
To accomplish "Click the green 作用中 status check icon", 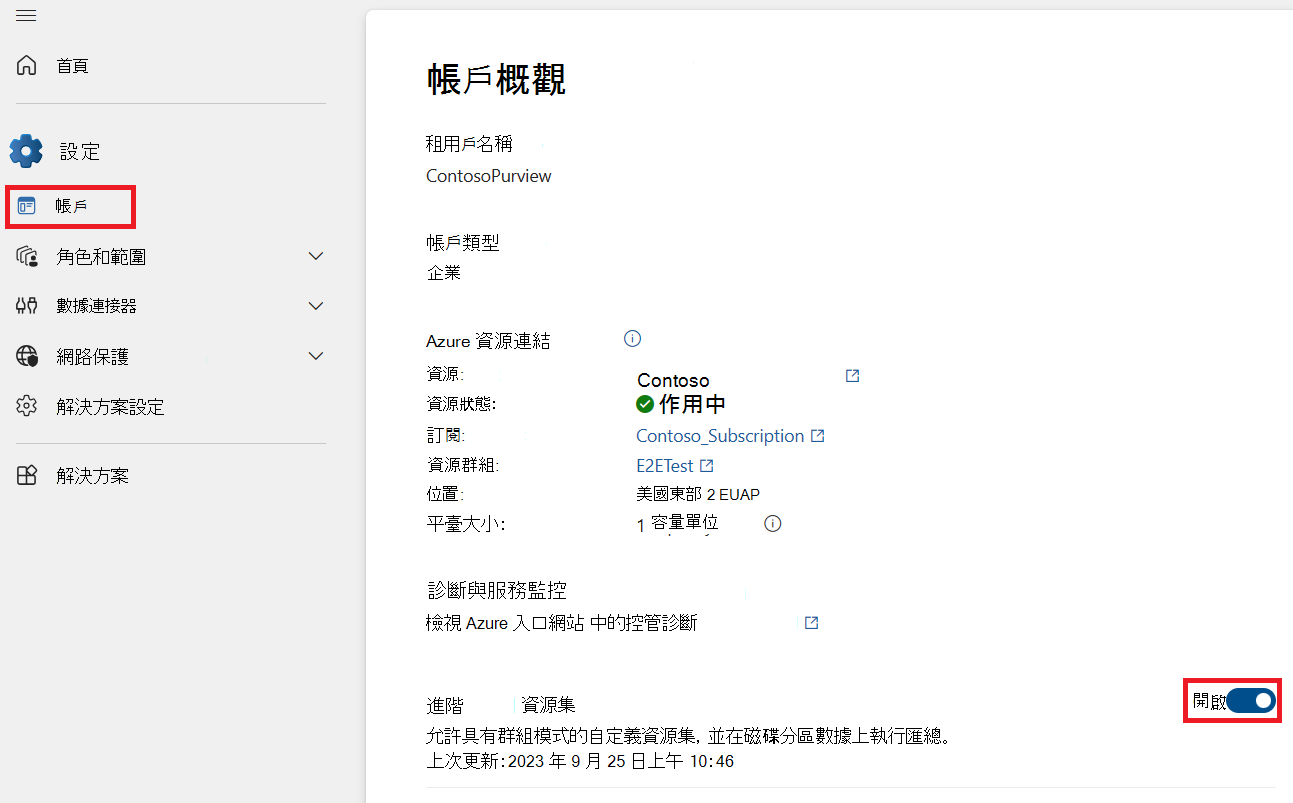I will pos(645,404).
